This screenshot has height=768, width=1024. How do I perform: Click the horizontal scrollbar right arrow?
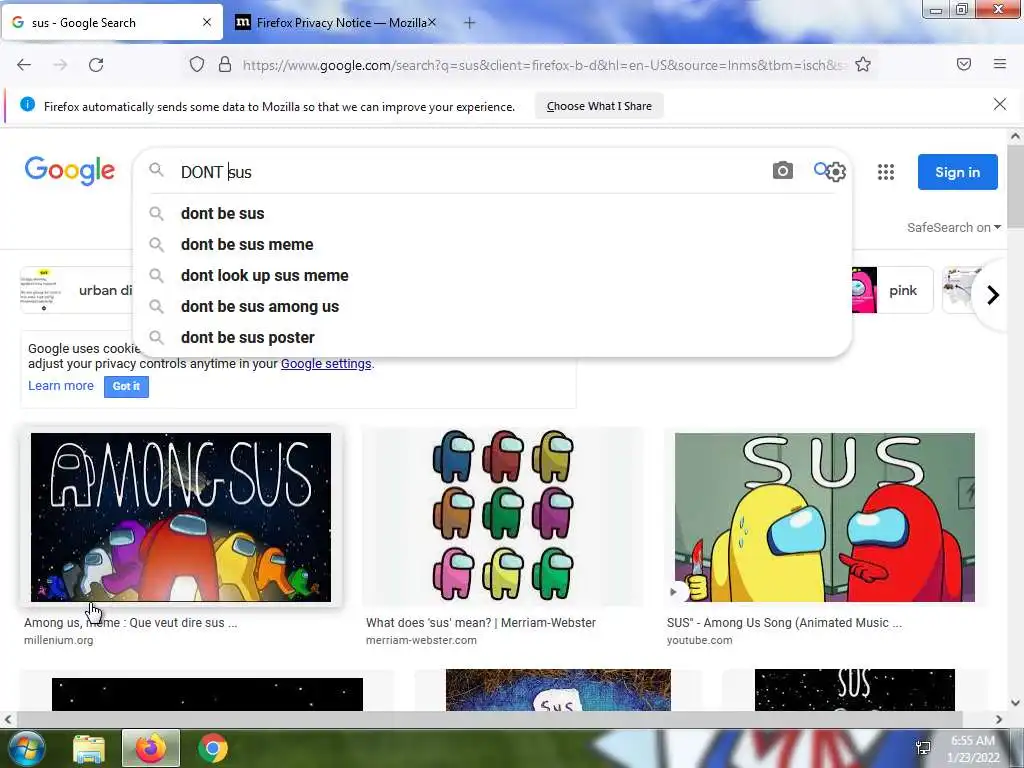click(x=999, y=719)
